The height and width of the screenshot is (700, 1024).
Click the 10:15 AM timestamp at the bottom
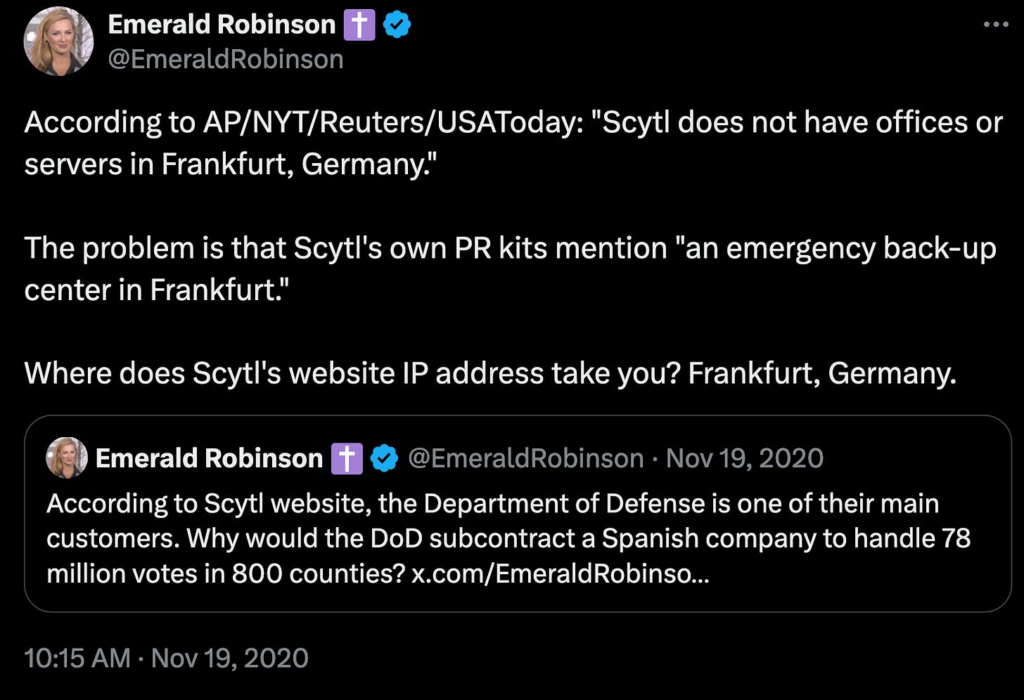point(77,658)
